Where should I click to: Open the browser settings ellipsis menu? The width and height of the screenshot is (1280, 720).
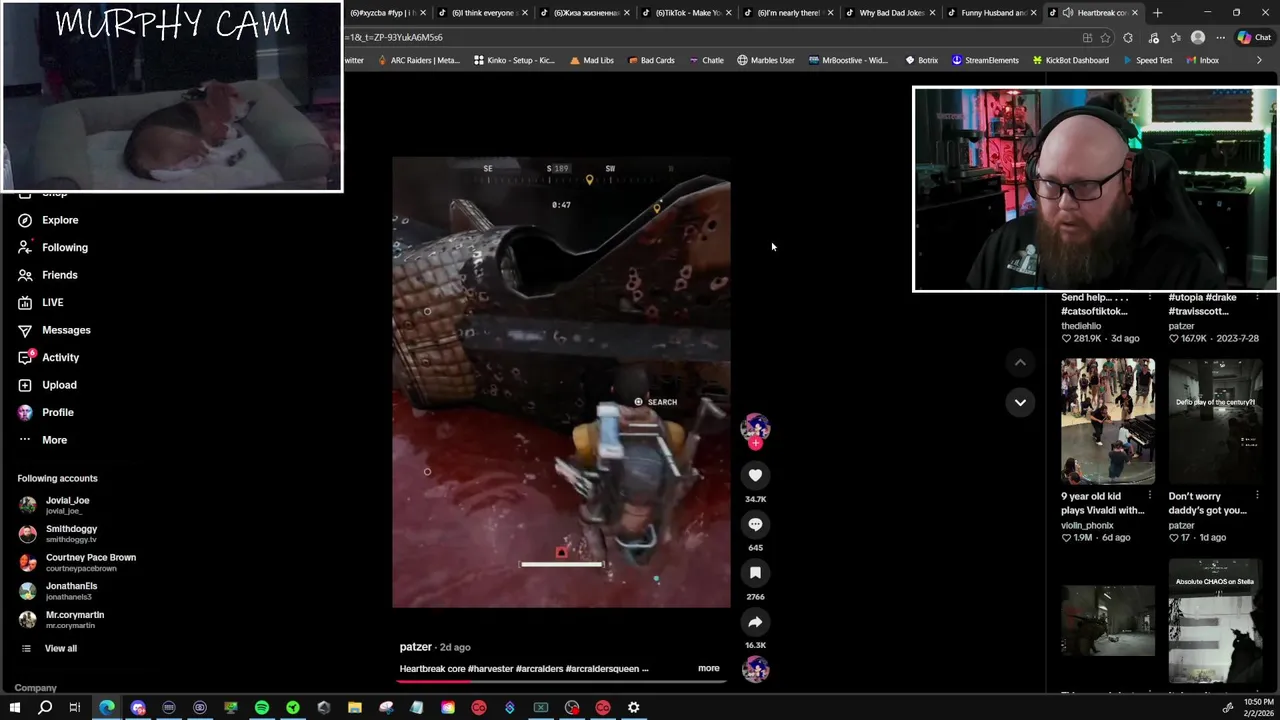coord(1220,38)
